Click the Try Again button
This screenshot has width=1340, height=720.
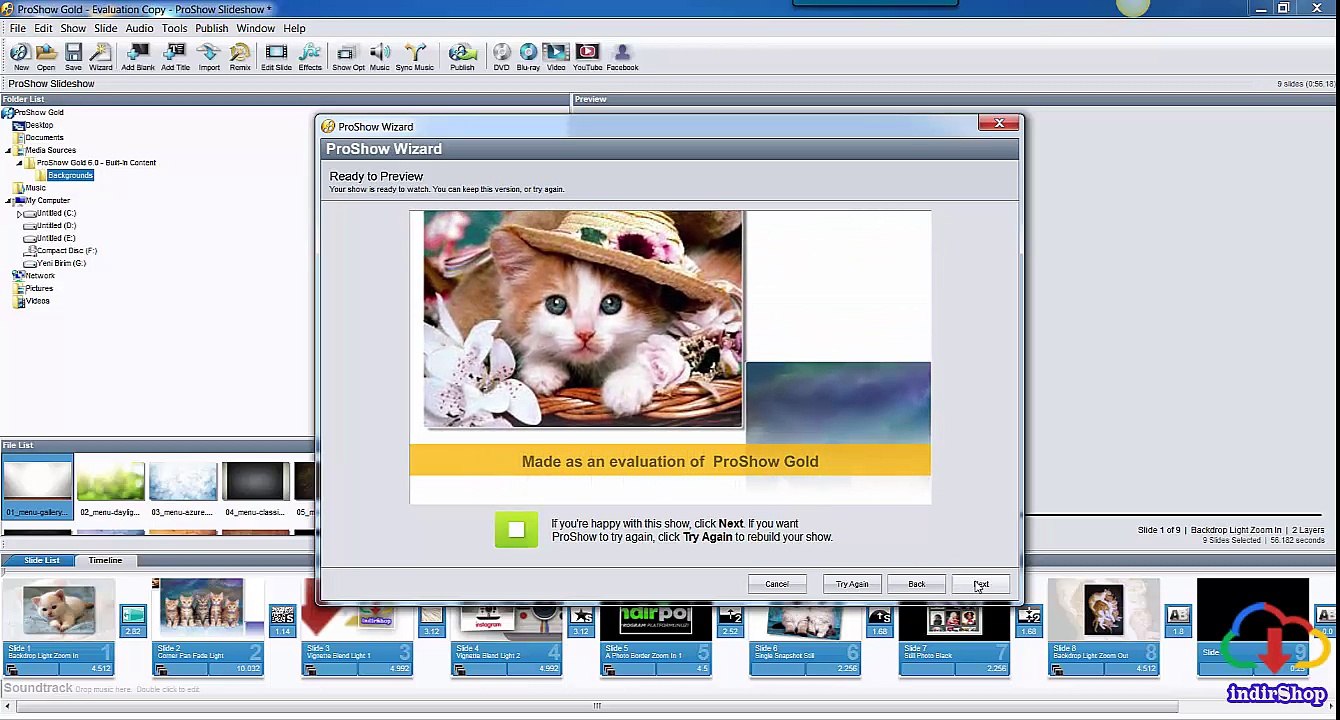[x=852, y=584]
